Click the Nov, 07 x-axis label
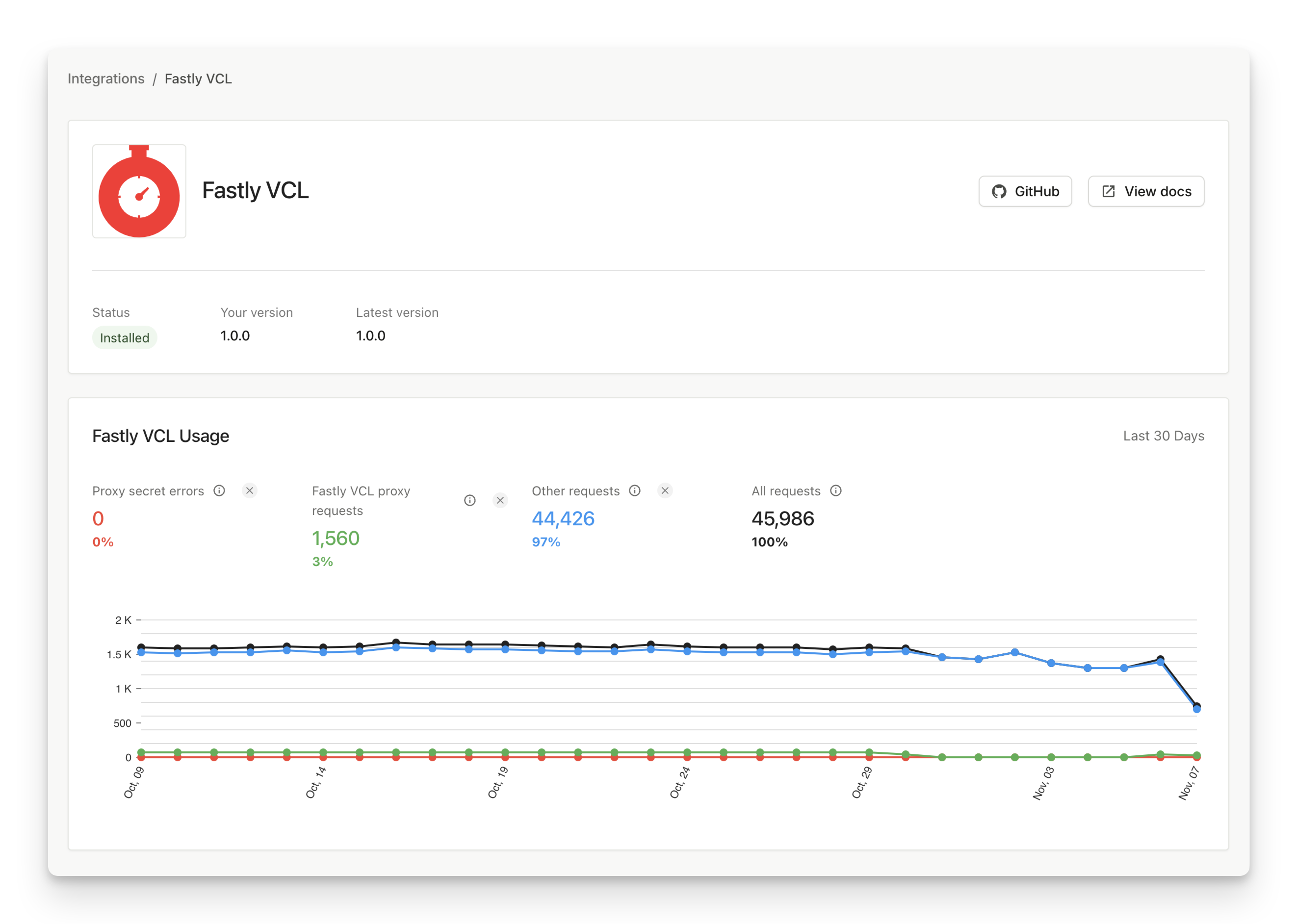This screenshot has width=1298, height=924. 1188,783
